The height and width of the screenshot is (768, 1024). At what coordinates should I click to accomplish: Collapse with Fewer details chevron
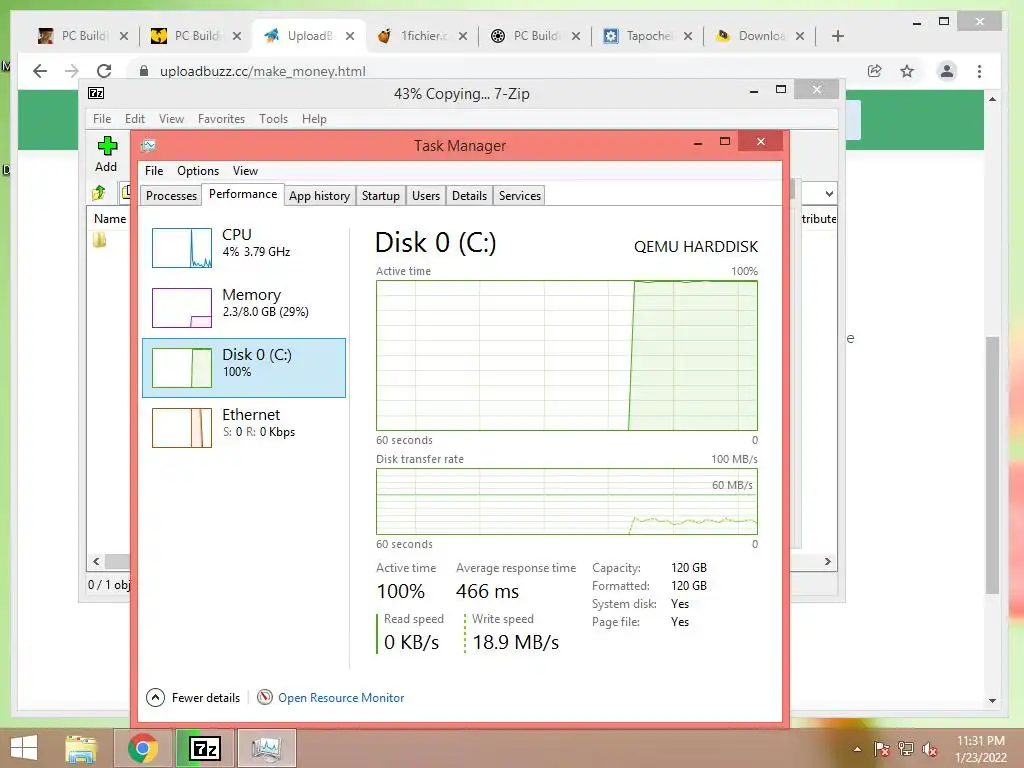(x=155, y=697)
